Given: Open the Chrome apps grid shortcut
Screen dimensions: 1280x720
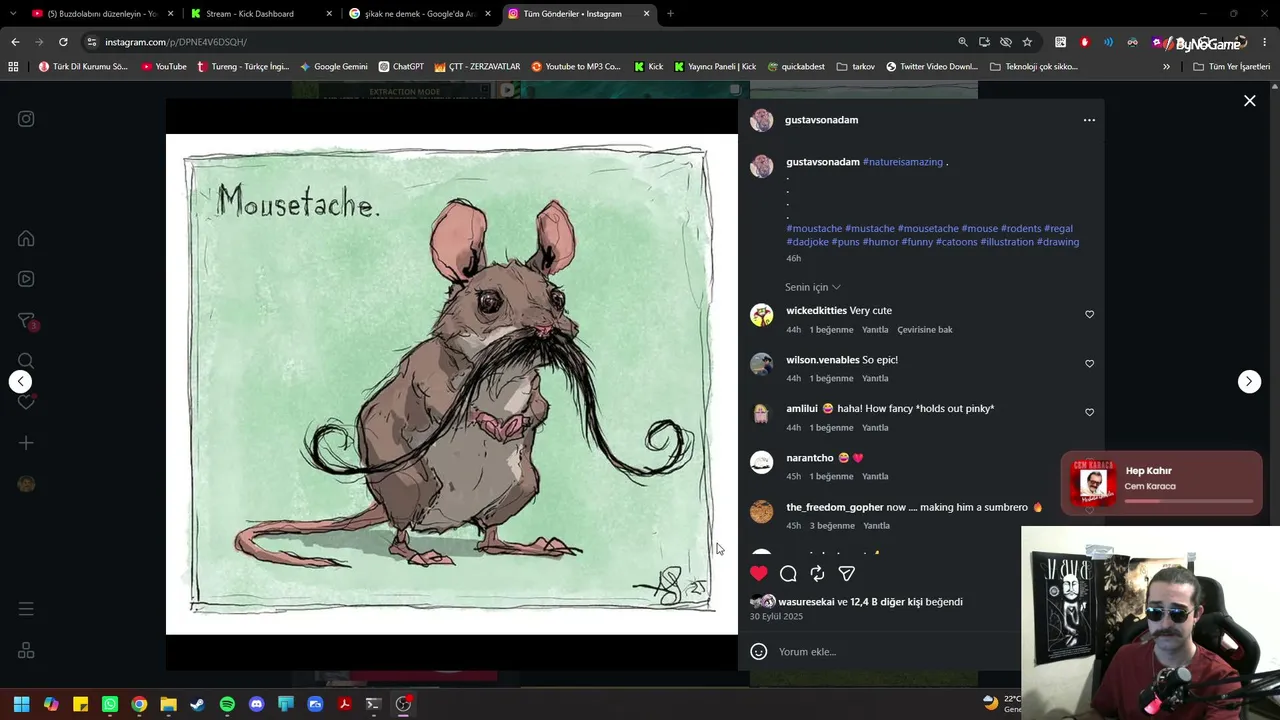Looking at the screenshot, I should pyautogui.click(x=13, y=67).
